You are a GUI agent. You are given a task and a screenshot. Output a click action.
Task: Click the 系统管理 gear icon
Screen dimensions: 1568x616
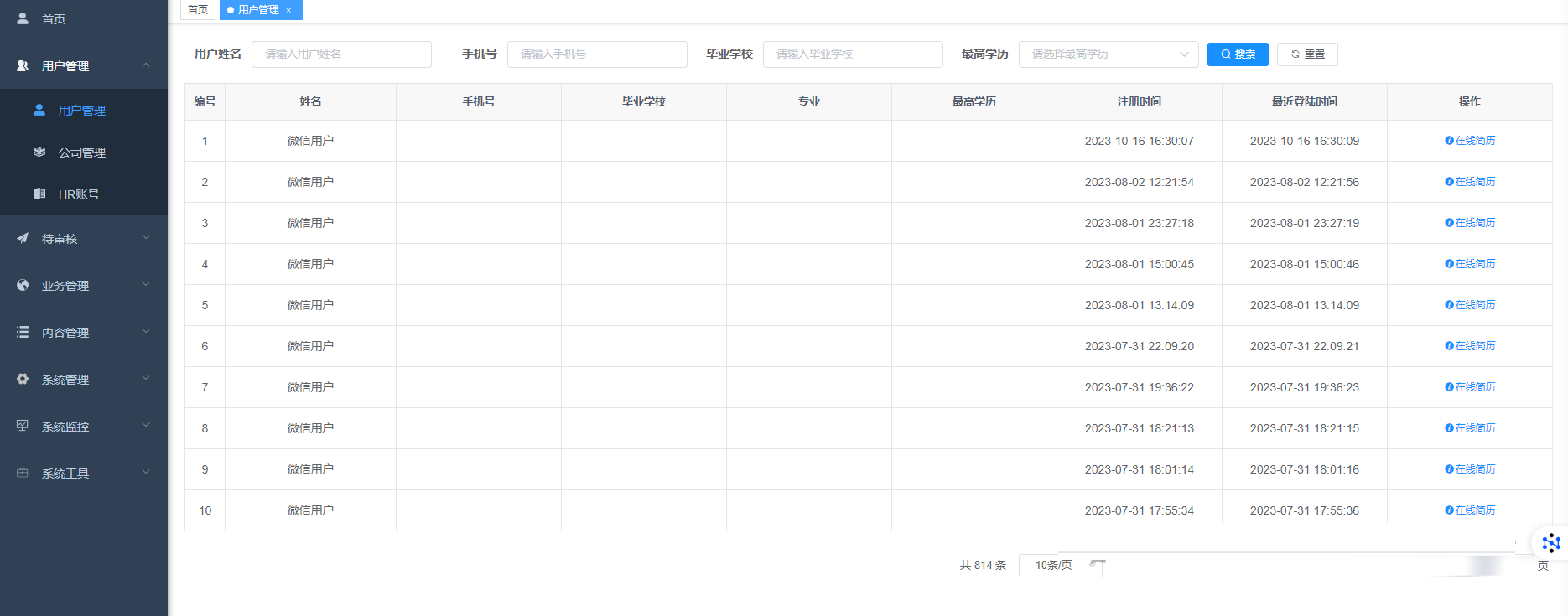[x=23, y=379]
